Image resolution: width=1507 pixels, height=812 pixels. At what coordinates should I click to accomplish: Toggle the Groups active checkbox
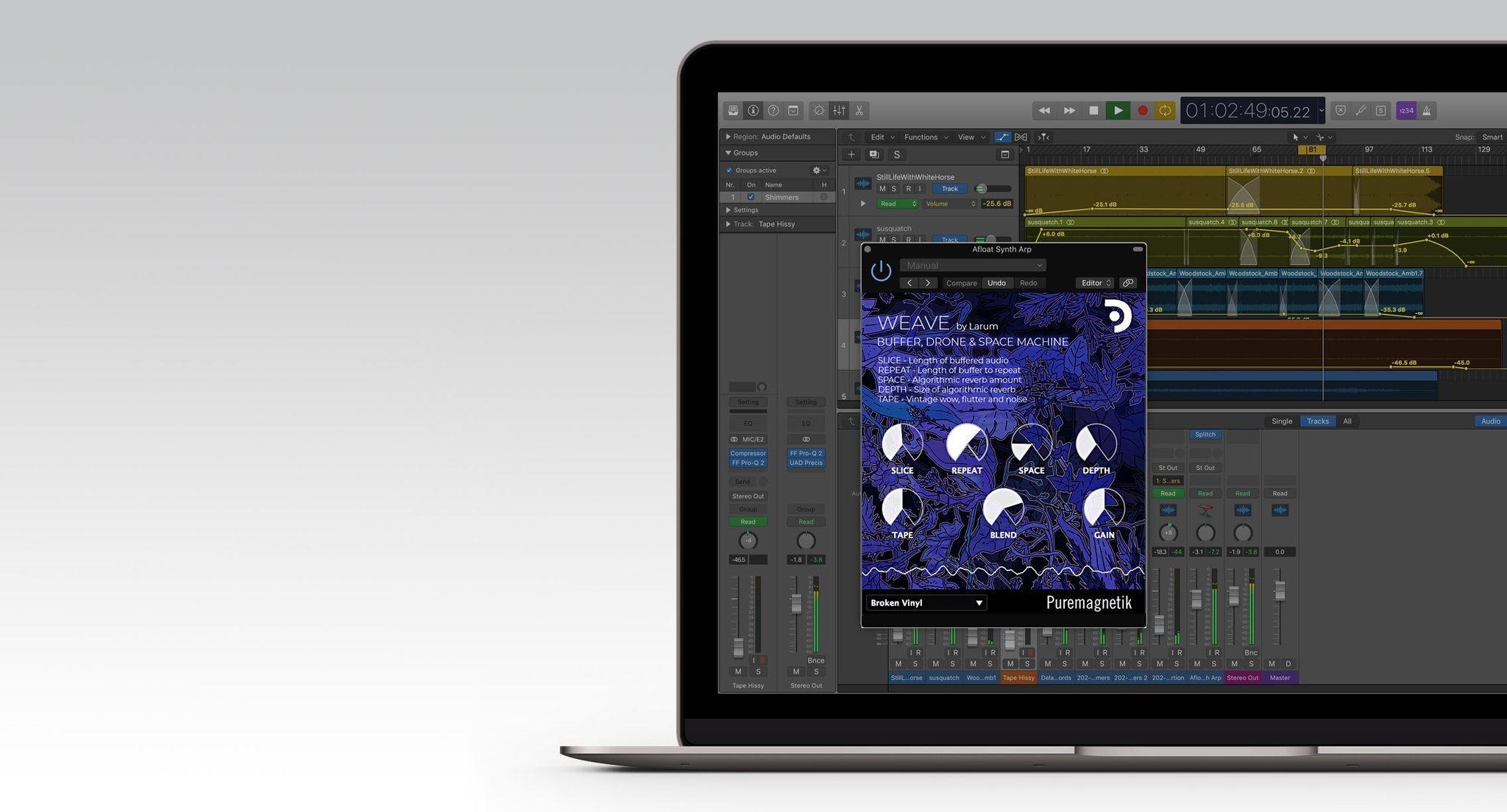[x=729, y=170]
